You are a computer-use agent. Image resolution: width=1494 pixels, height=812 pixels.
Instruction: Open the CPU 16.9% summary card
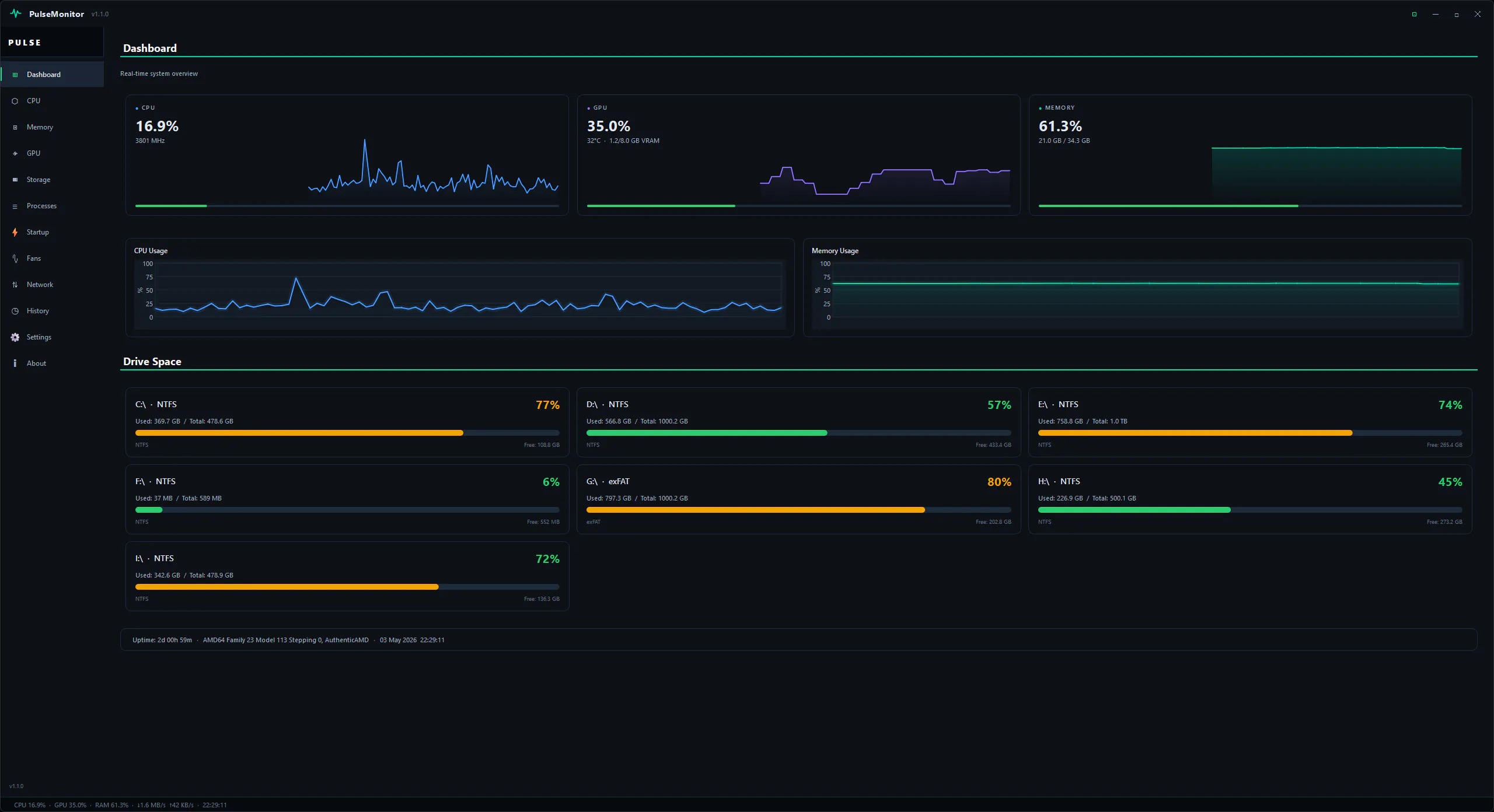[x=347, y=155]
